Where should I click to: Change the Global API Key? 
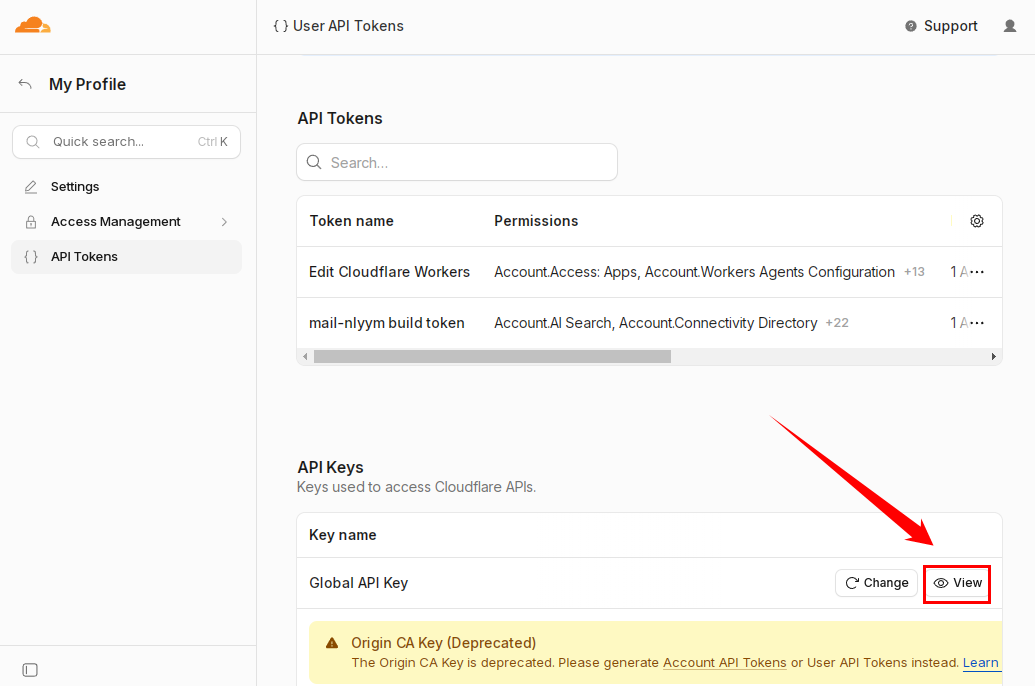877,583
